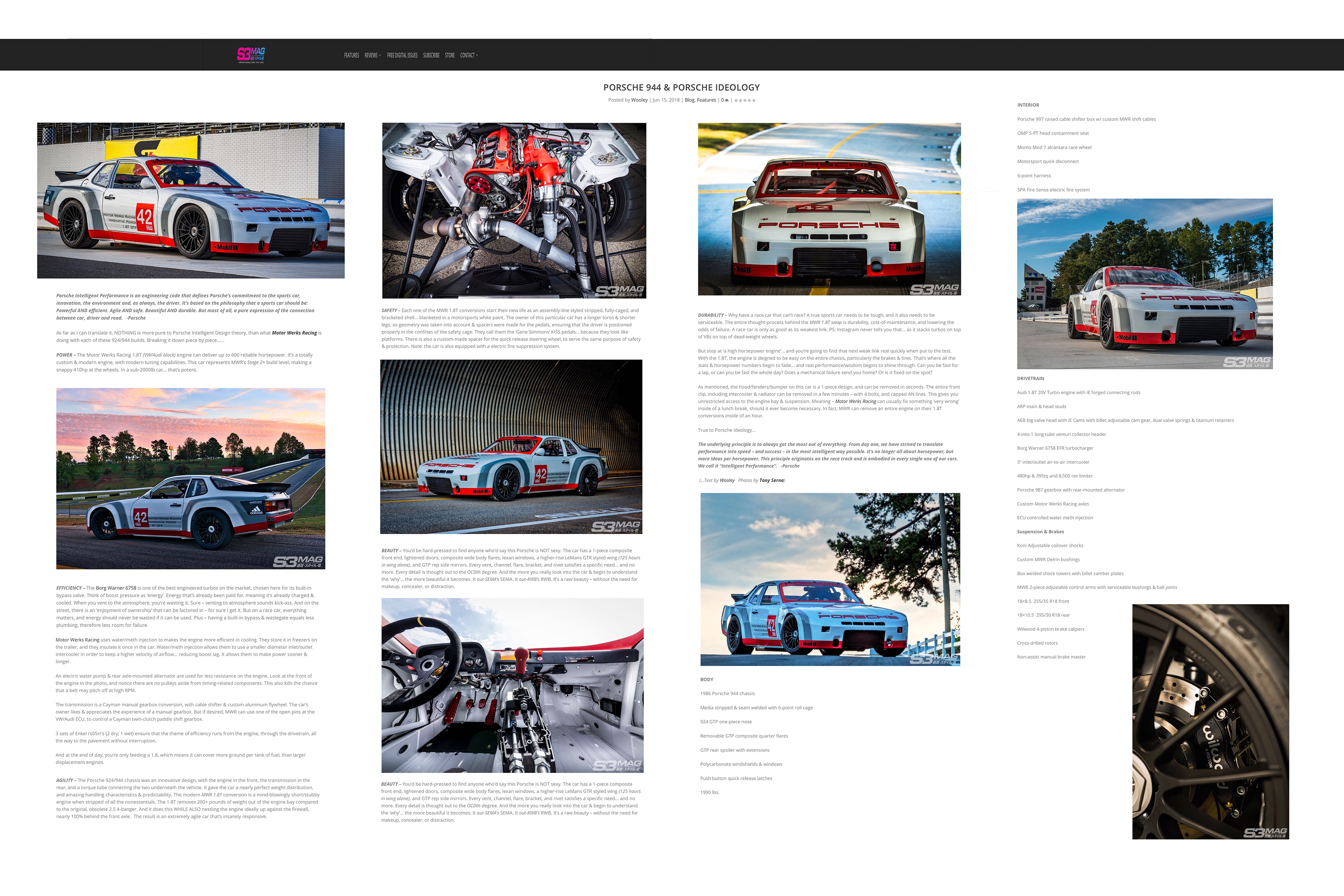Click Motor Werks Racing link starting water/meth paragraph

click(77, 640)
